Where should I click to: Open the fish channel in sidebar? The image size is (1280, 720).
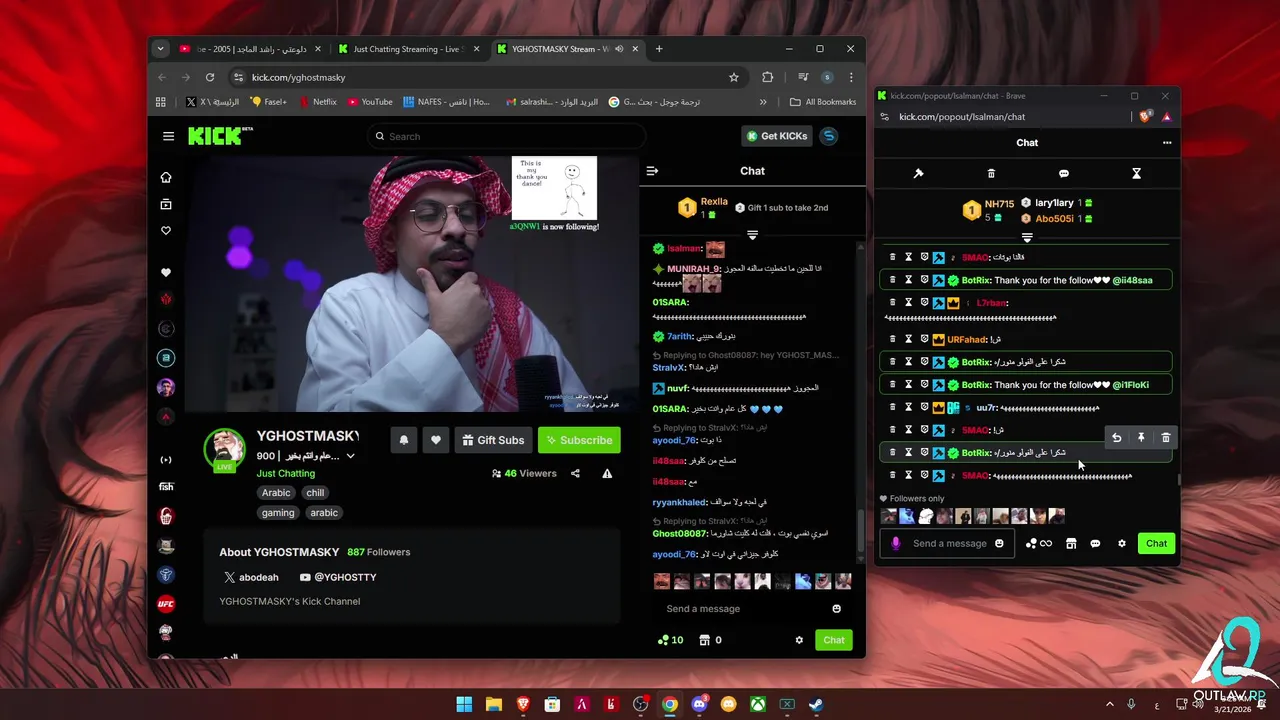click(166, 487)
